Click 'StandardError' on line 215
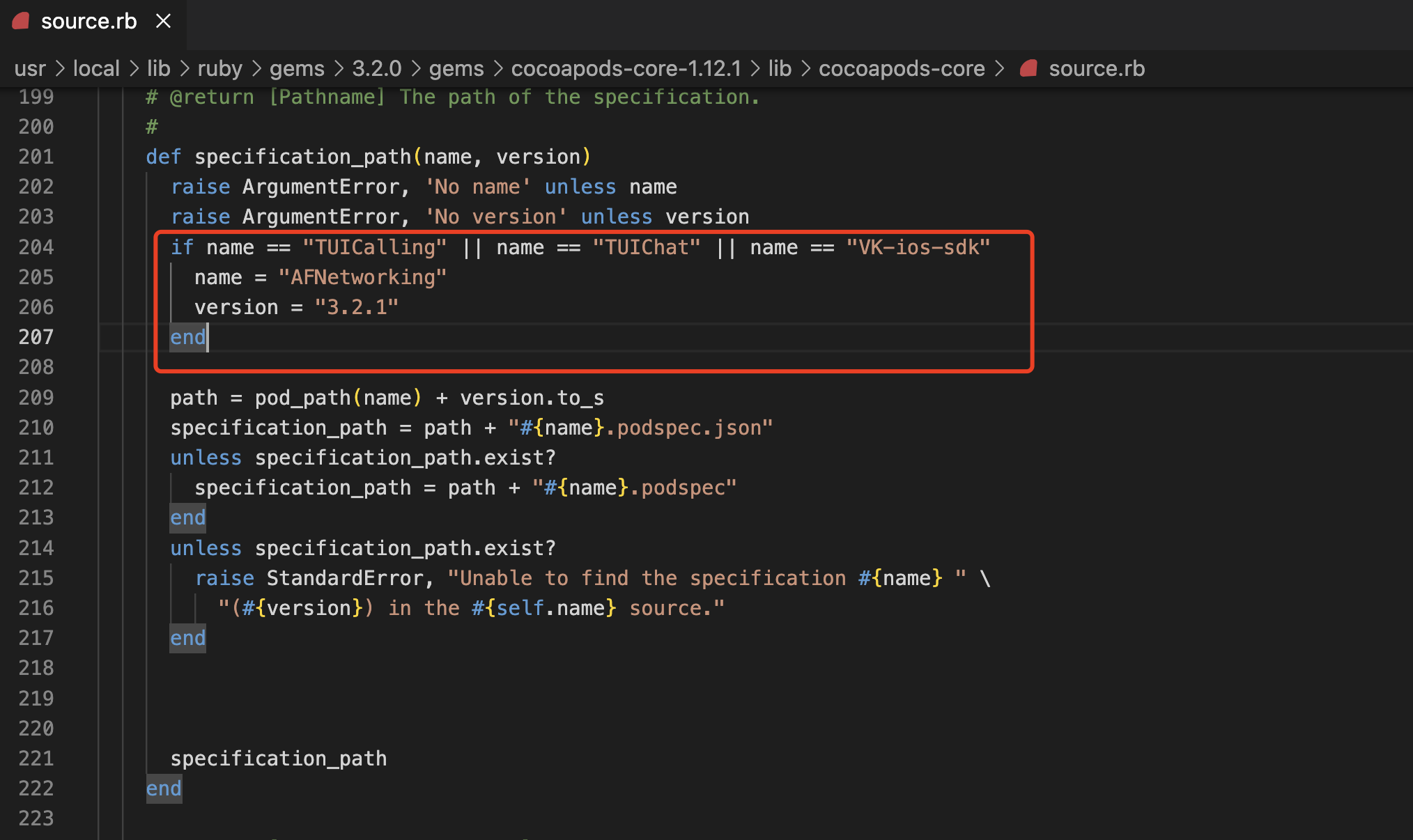 point(345,578)
